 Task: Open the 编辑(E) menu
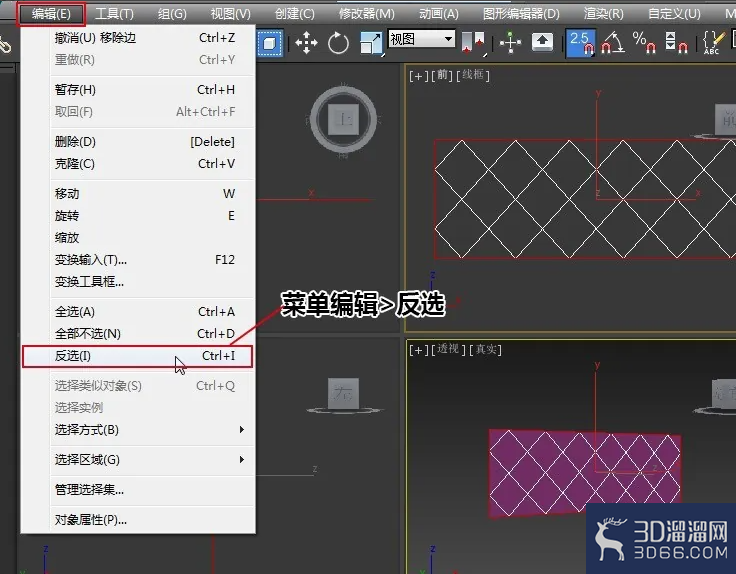(51, 14)
